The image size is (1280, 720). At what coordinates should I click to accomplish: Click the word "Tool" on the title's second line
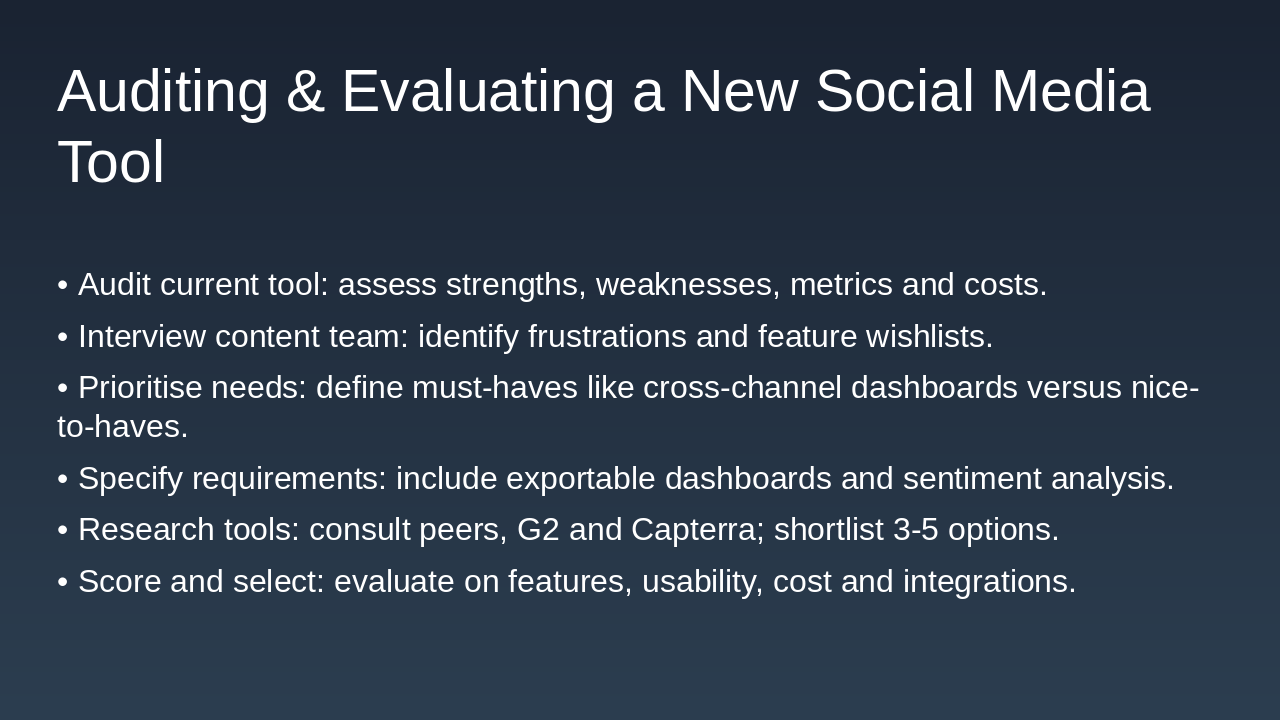[x=111, y=162]
